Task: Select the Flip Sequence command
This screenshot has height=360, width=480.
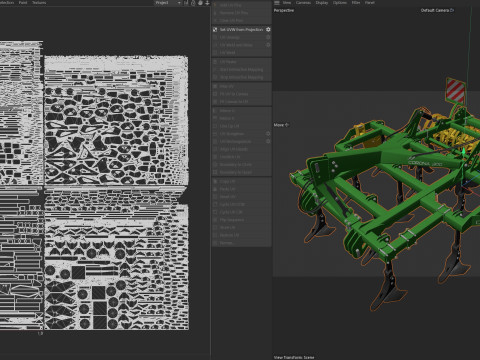Action: pyautogui.click(x=242, y=220)
